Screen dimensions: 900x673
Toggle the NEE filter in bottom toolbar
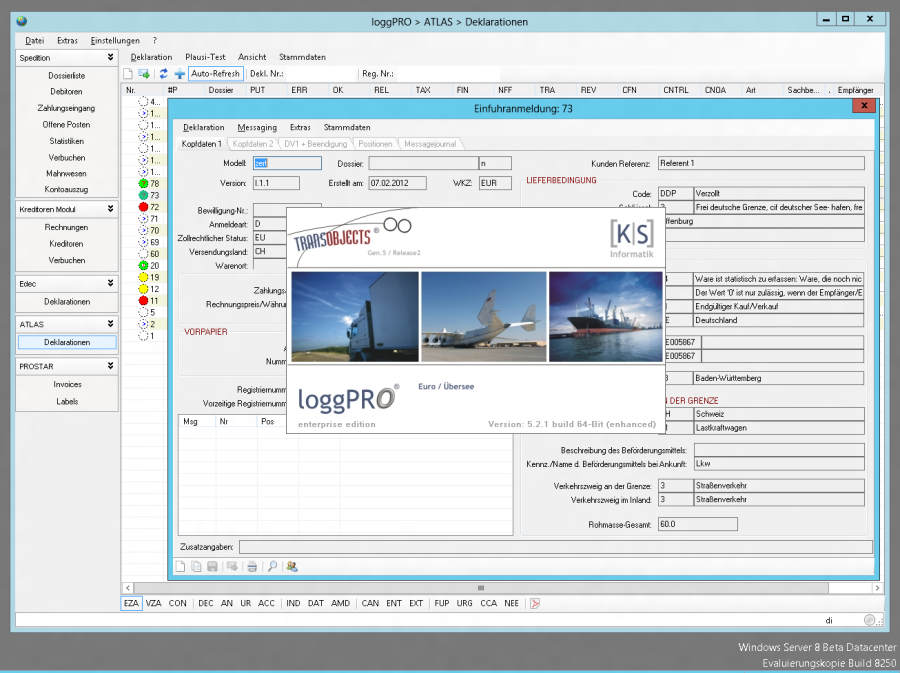[511, 603]
